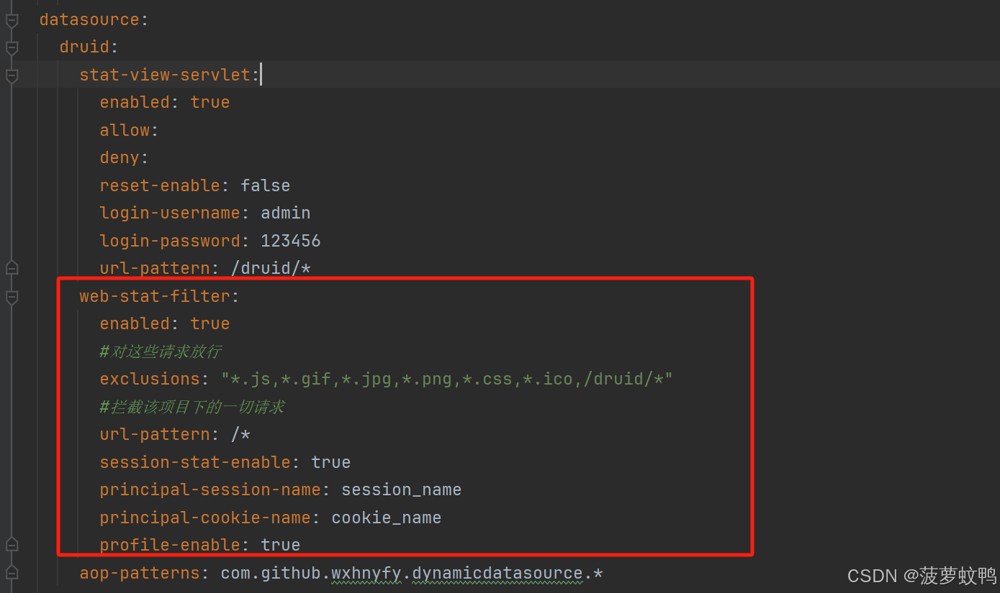Click 'true' value of stat-view-servlet enabled

210,102
